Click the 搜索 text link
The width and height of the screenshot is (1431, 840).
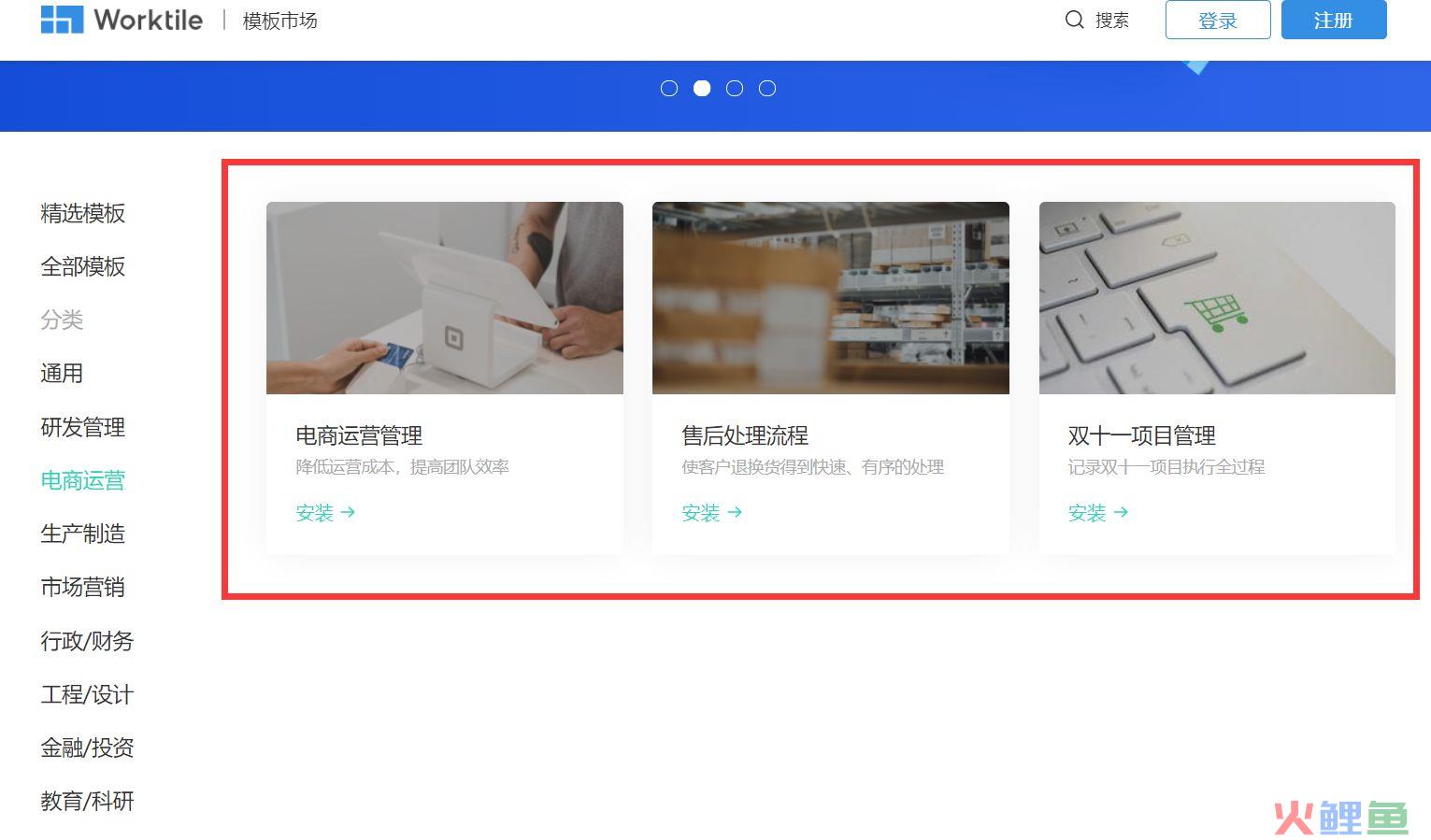click(x=1112, y=20)
